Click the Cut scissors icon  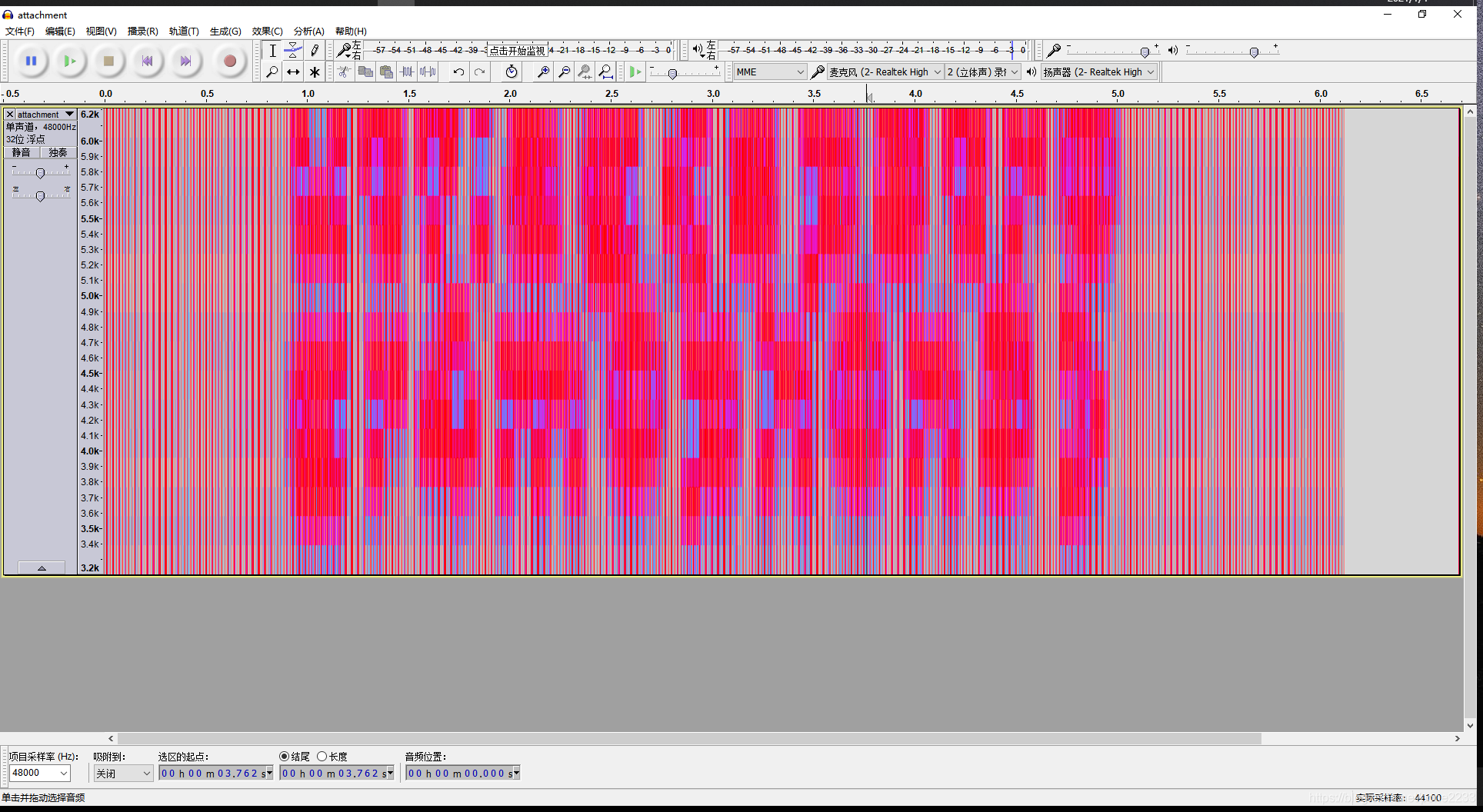pos(345,72)
